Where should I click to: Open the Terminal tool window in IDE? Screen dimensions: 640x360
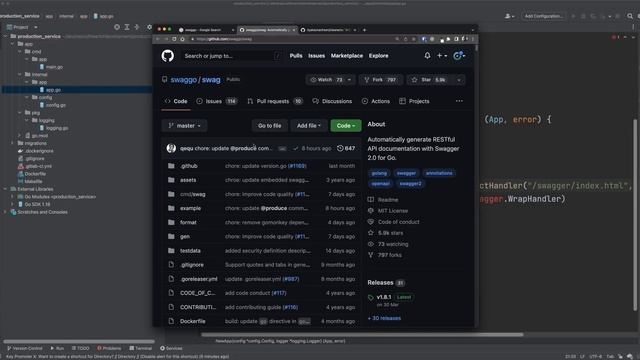pos(140,348)
